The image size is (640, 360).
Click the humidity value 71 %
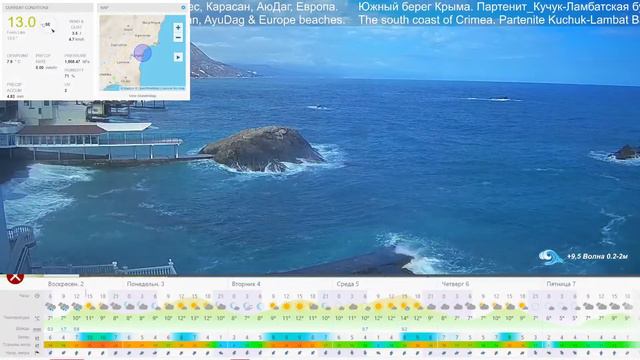pos(69,76)
